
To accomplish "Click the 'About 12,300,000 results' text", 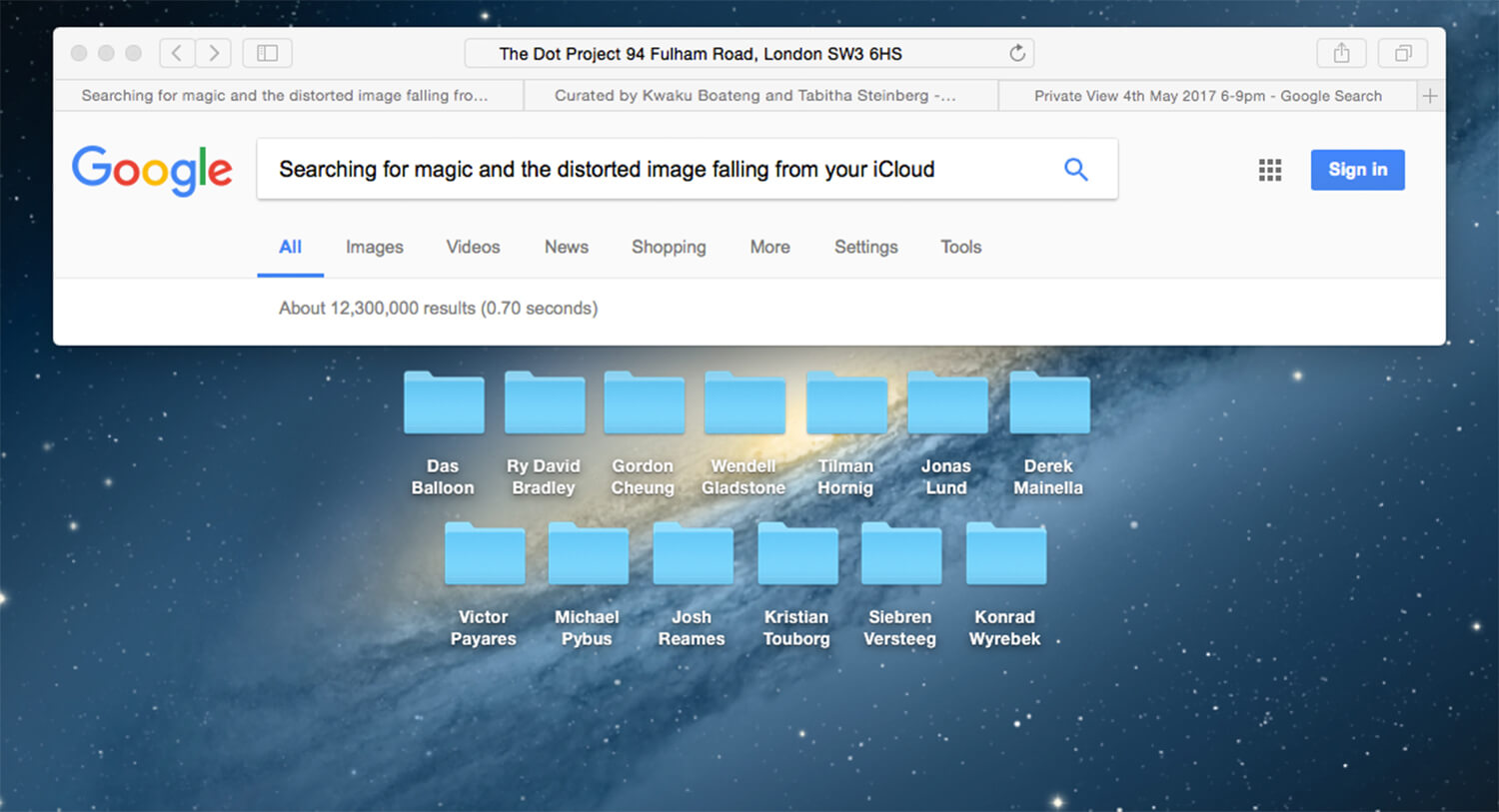I will point(438,309).
